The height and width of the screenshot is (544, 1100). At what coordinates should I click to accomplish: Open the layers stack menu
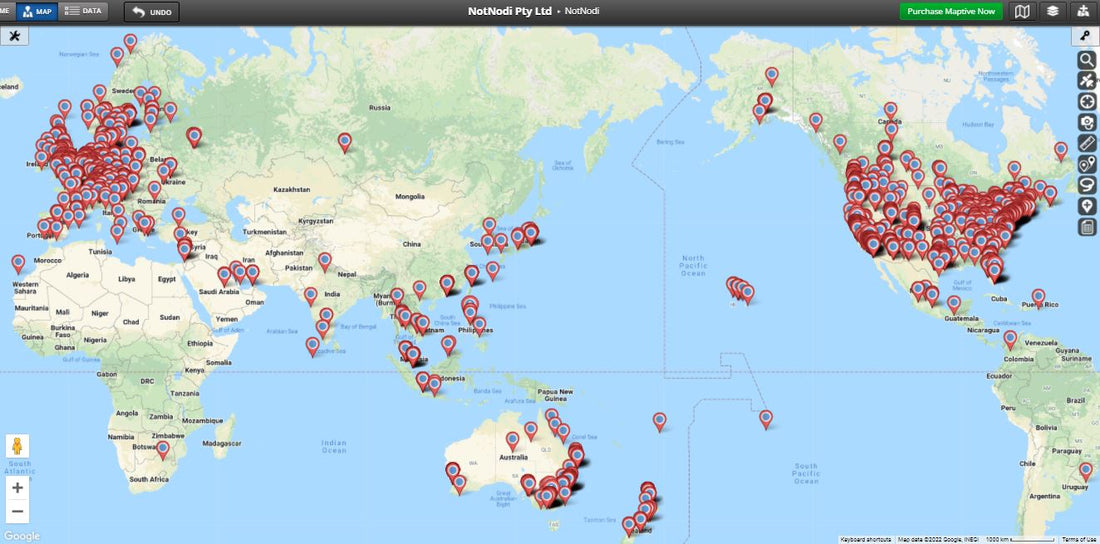point(1052,11)
